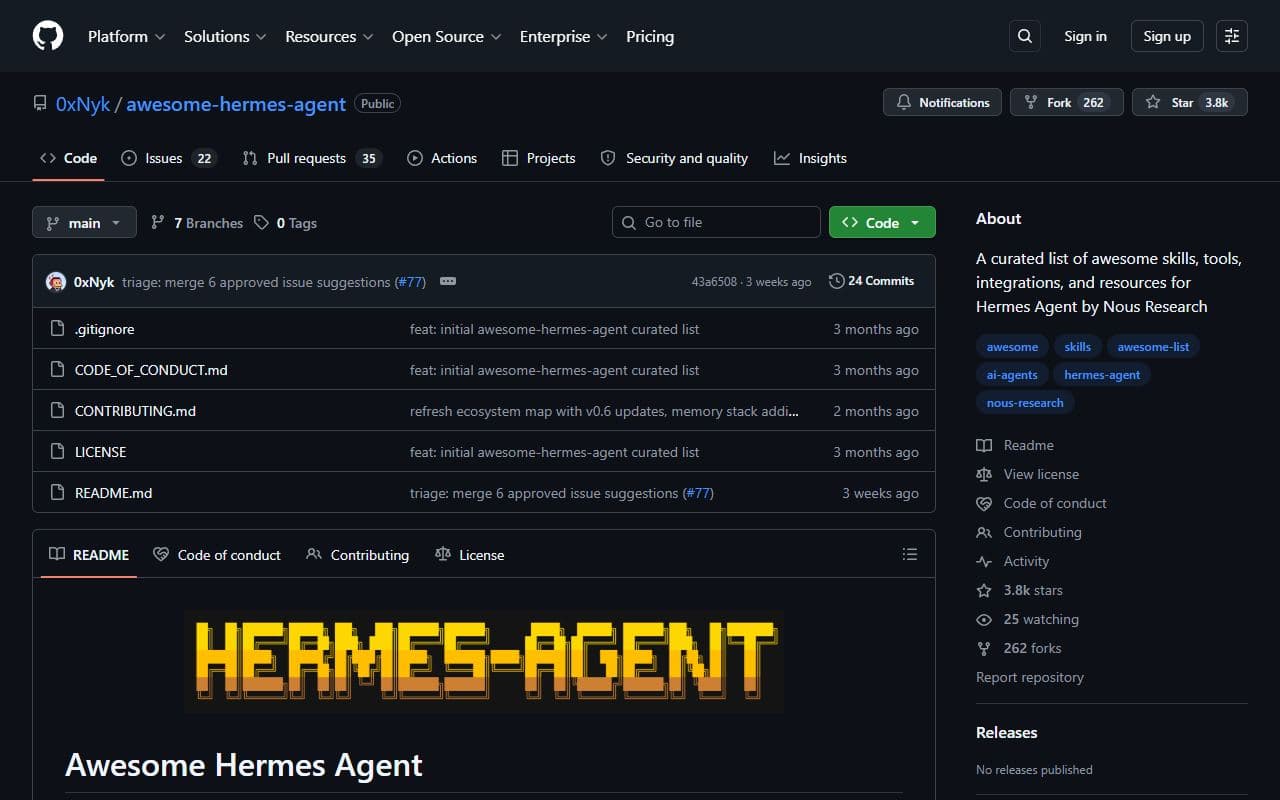This screenshot has width=1280, height=800.
Task: Click the tag icon beside 0 Tags
Action: click(261, 223)
